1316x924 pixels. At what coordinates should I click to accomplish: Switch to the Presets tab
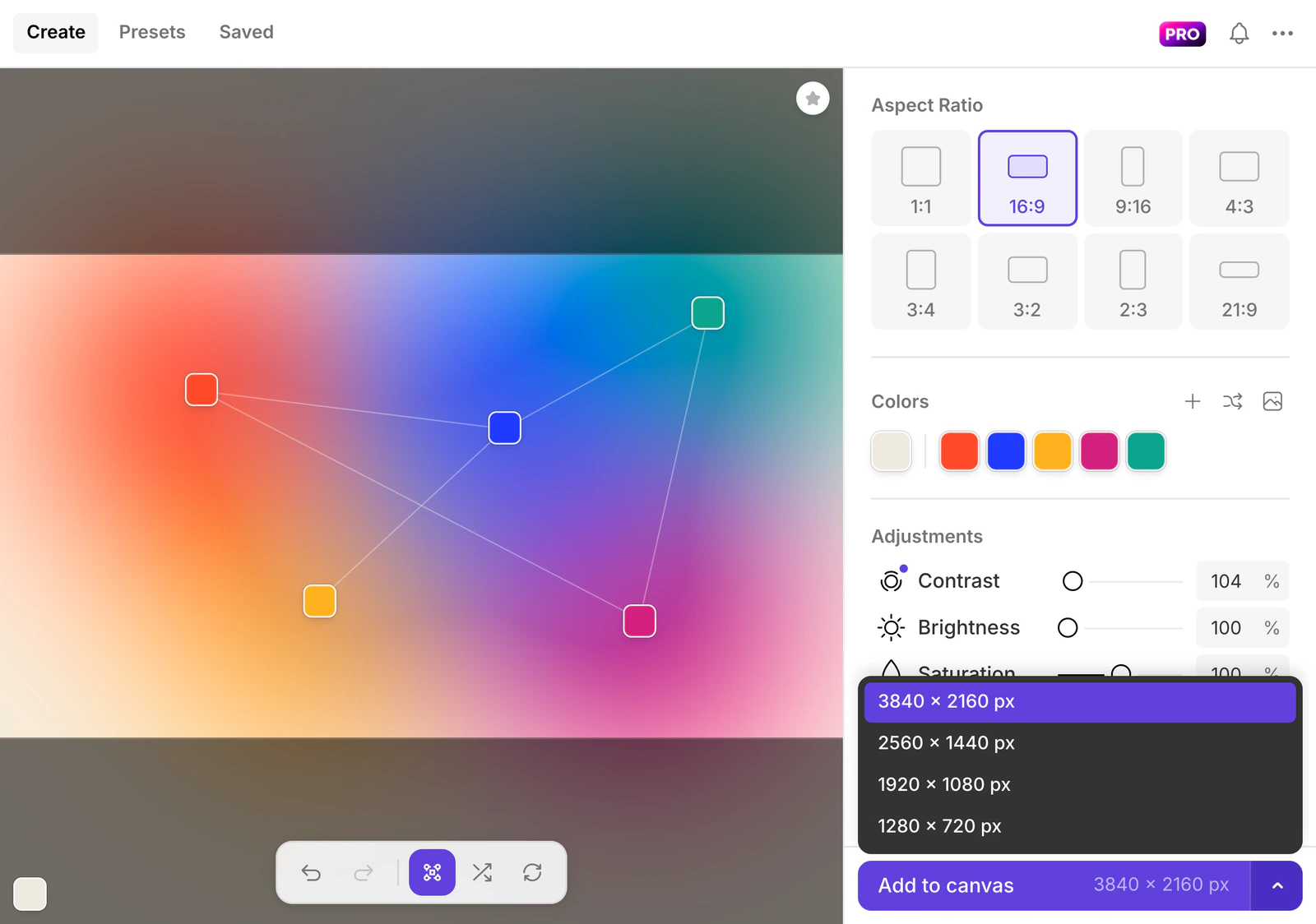152,33
